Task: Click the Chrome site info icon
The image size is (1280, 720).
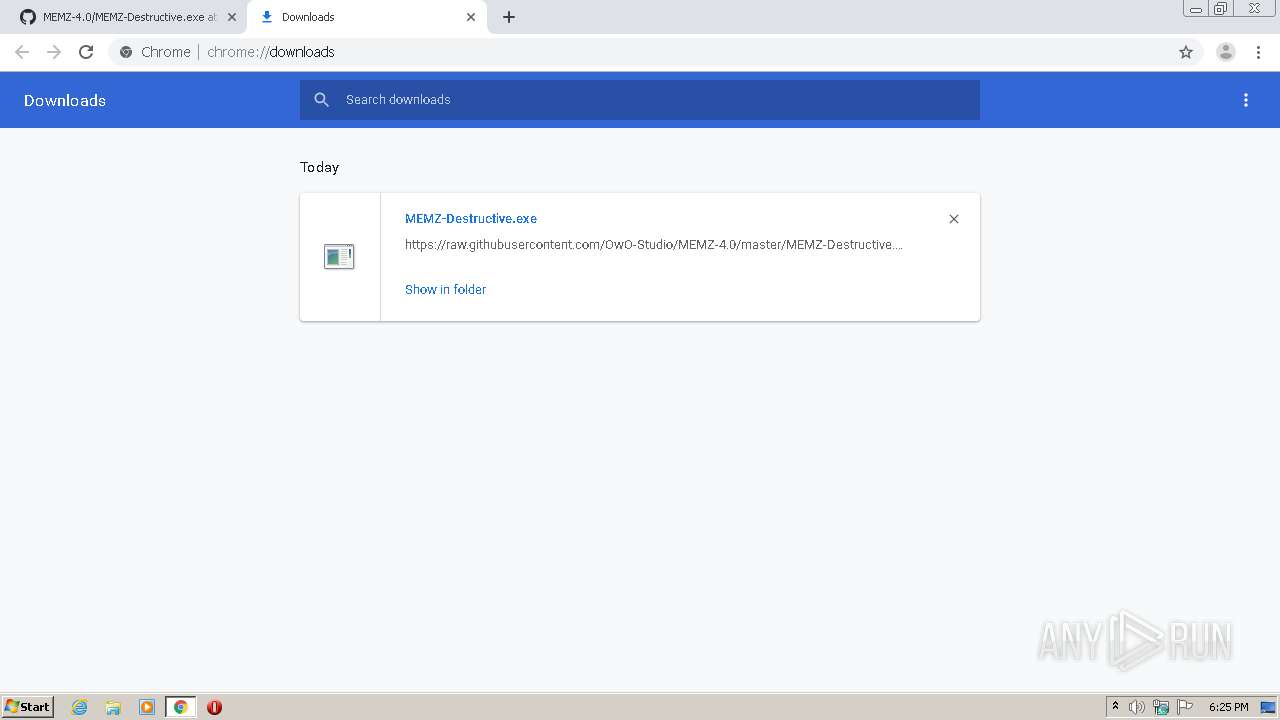Action: pyautogui.click(x=126, y=52)
